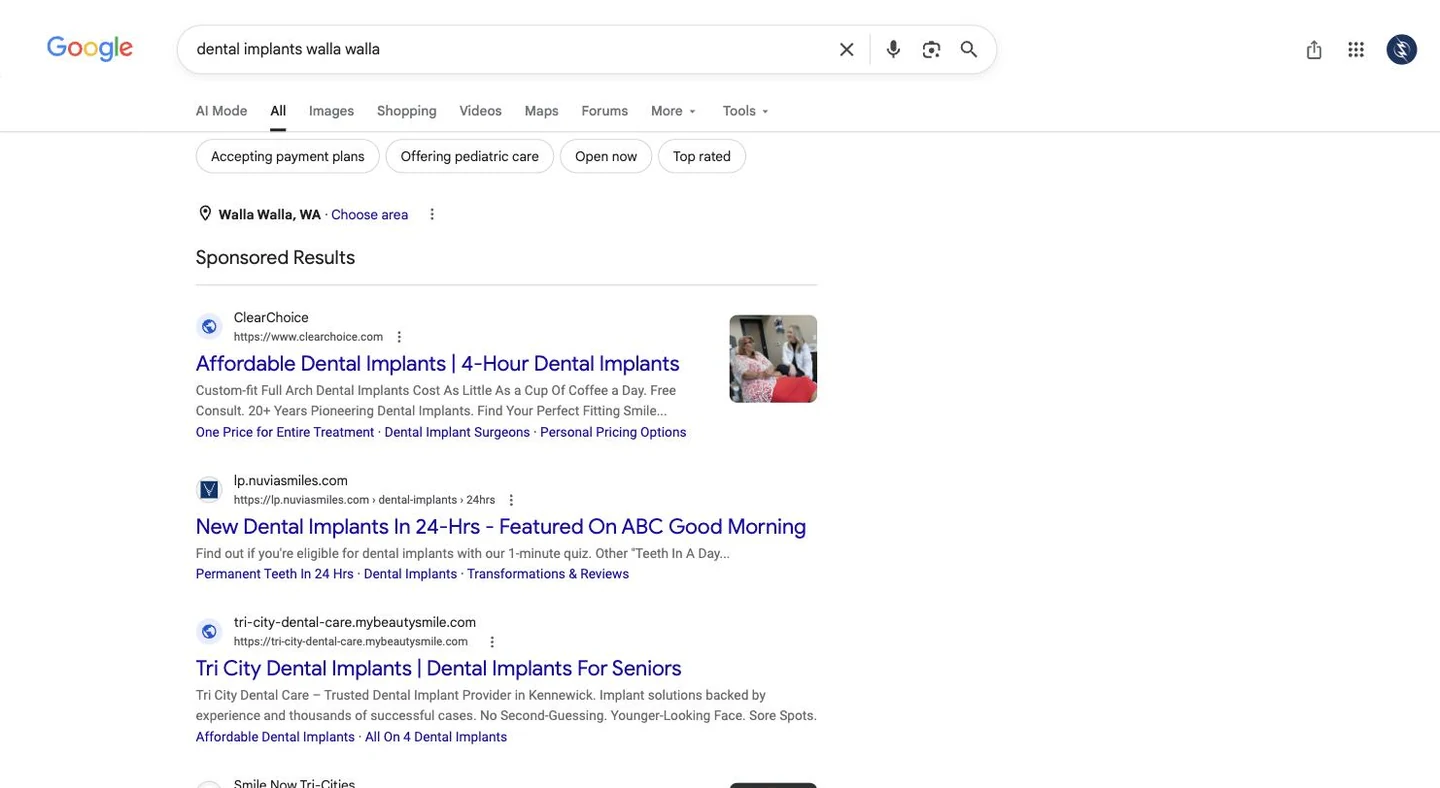Switch to AI Mode tab
This screenshot has height=788, width=1440.
click(x=221, y=111)
